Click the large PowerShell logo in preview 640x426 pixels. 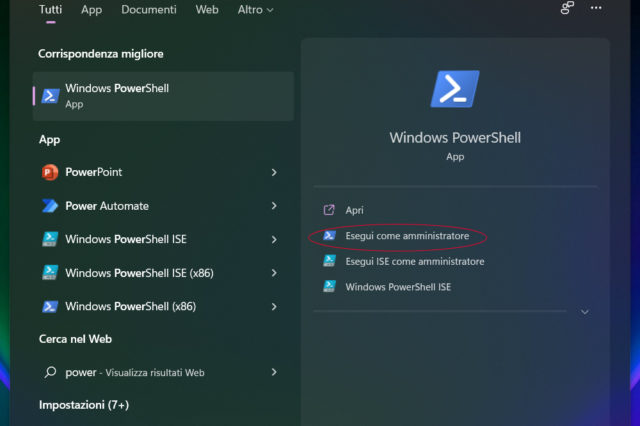(455, 89)
